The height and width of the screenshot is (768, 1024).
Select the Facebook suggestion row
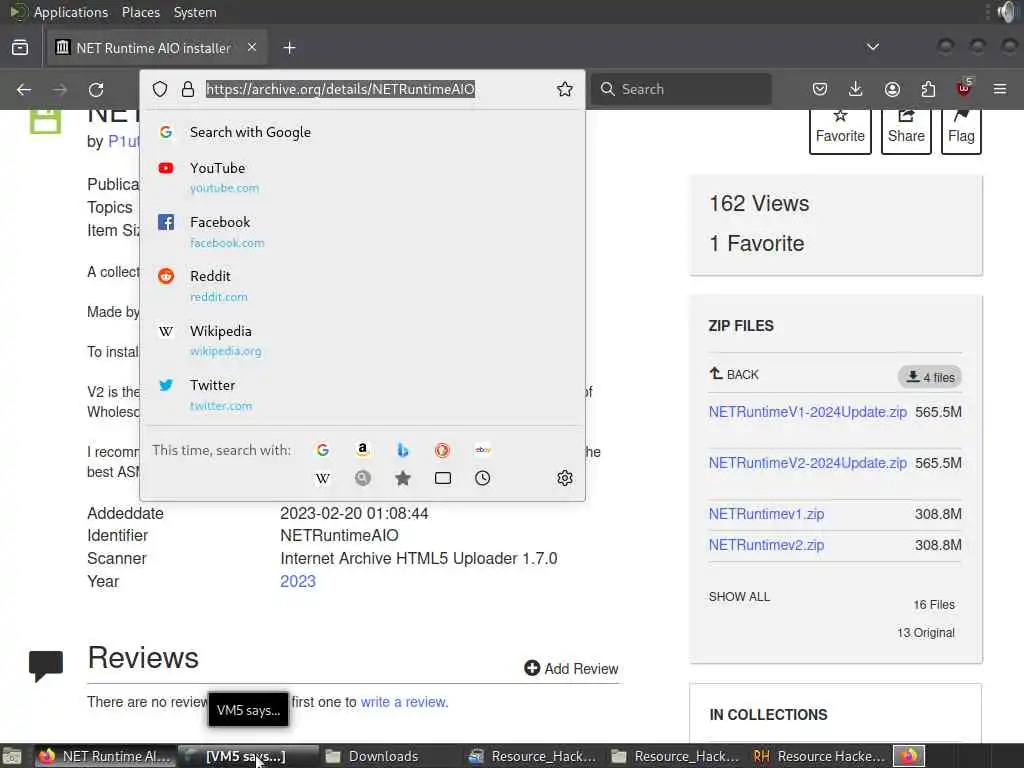362,232
